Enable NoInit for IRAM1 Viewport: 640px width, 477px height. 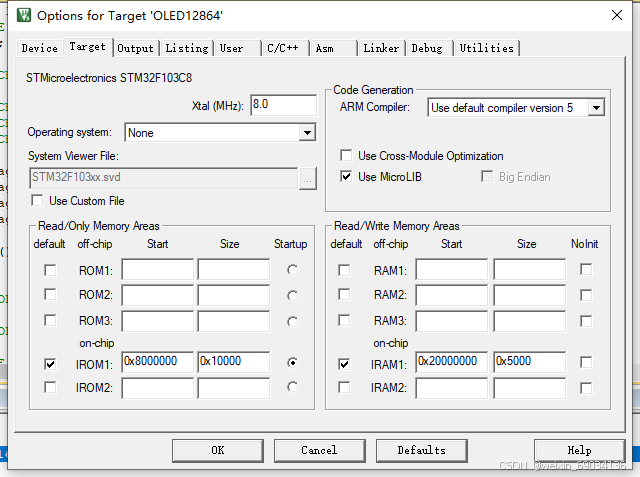[x=586, y=362]
